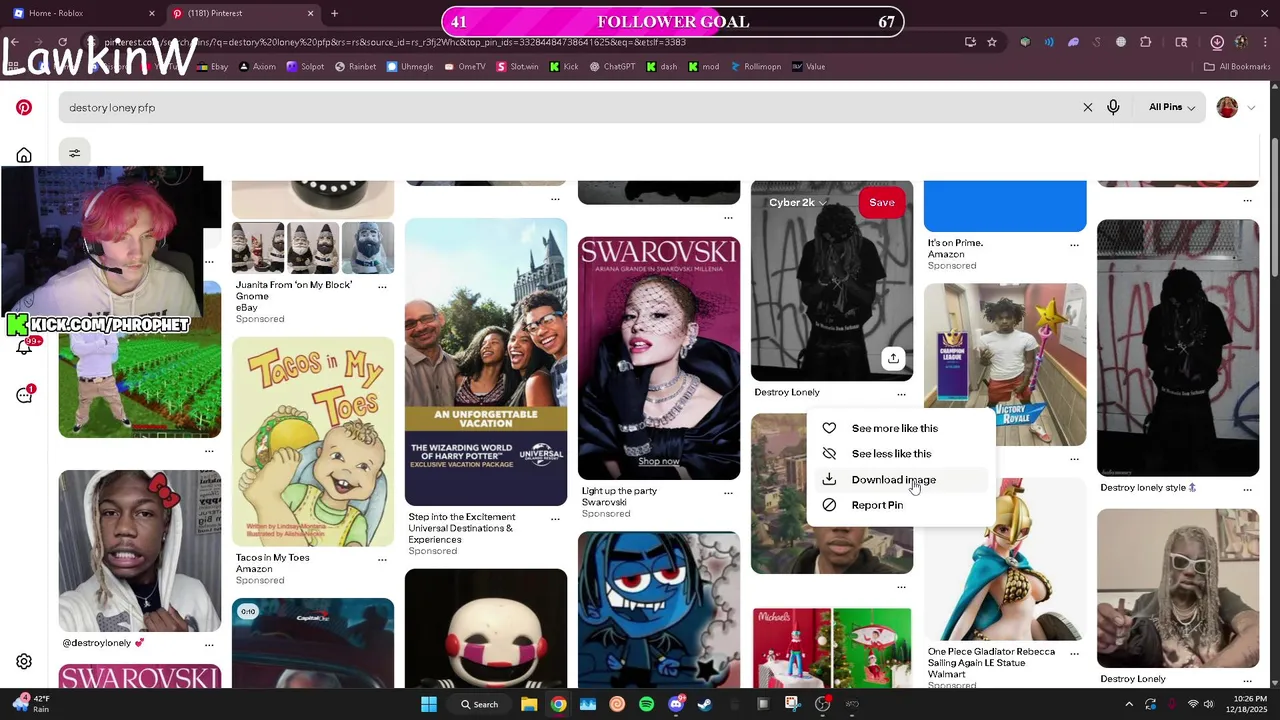Start voice search with the microphone icon
1280x720 pixels.
[1113, 107]
